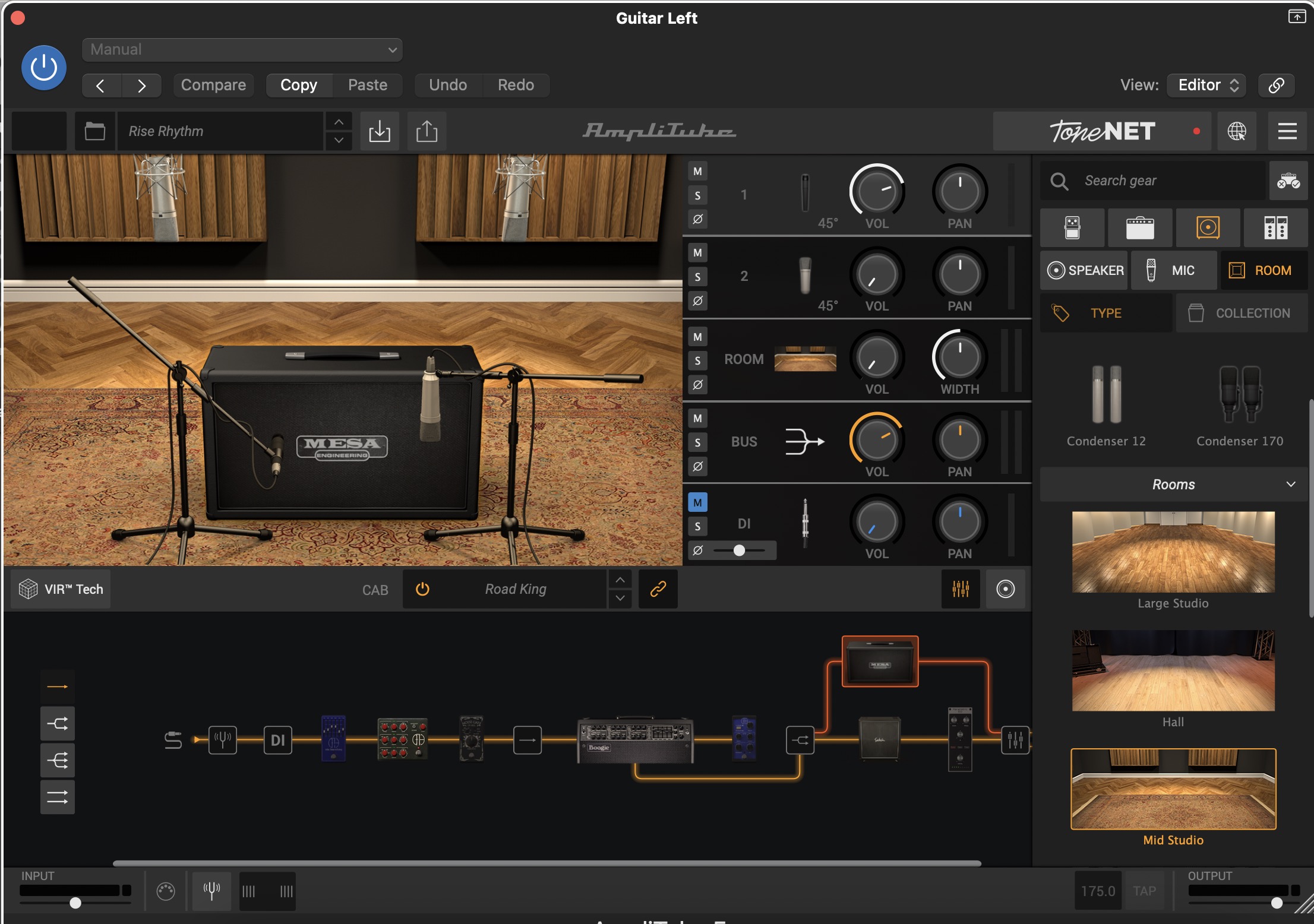Select the Boogie amp head in chain
Image resolution: width=1314 pixels, height=924 pixels.
pyautogui.click(x=635, y=740)
